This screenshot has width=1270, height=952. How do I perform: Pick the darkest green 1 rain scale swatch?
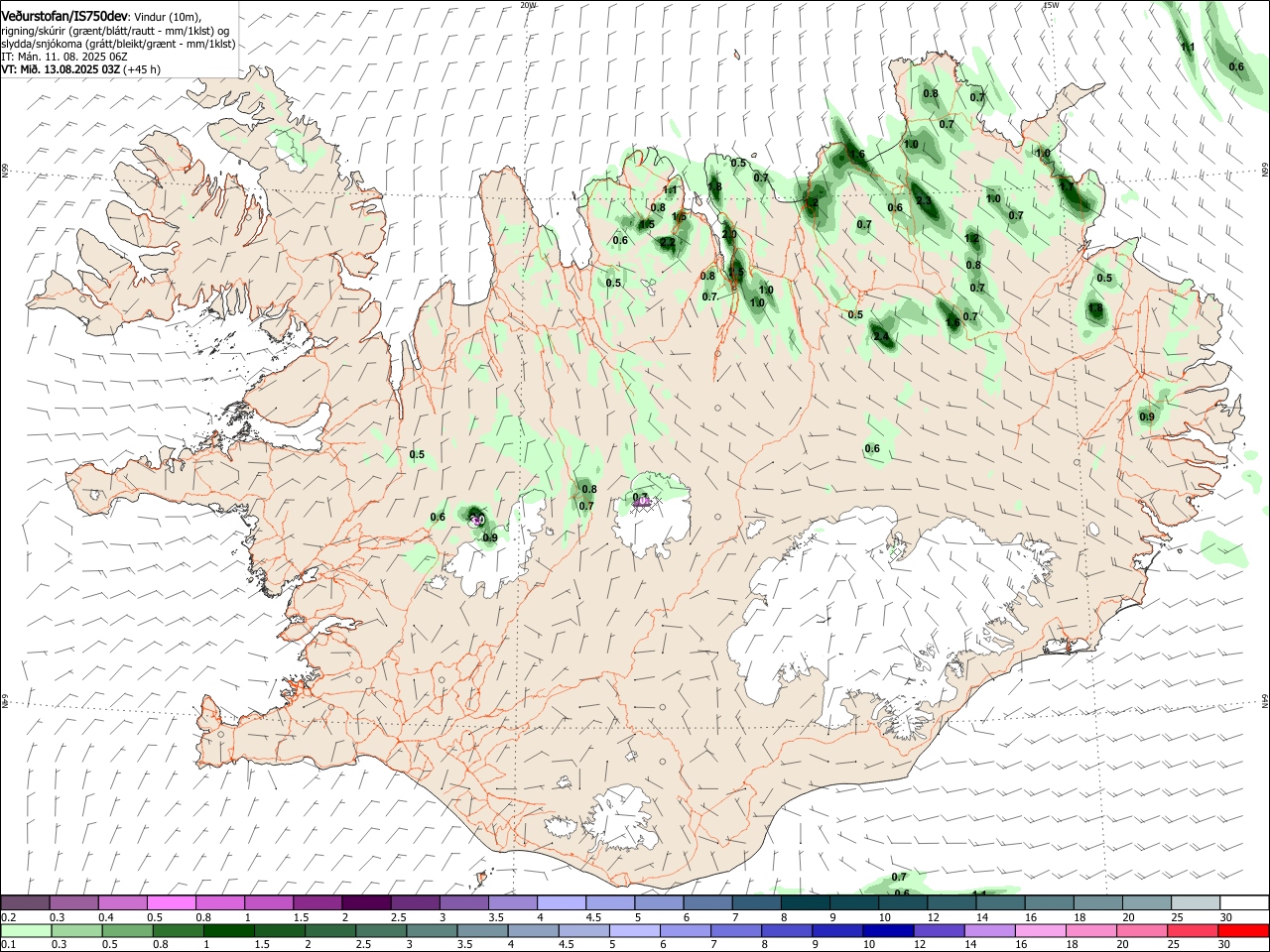228,930
